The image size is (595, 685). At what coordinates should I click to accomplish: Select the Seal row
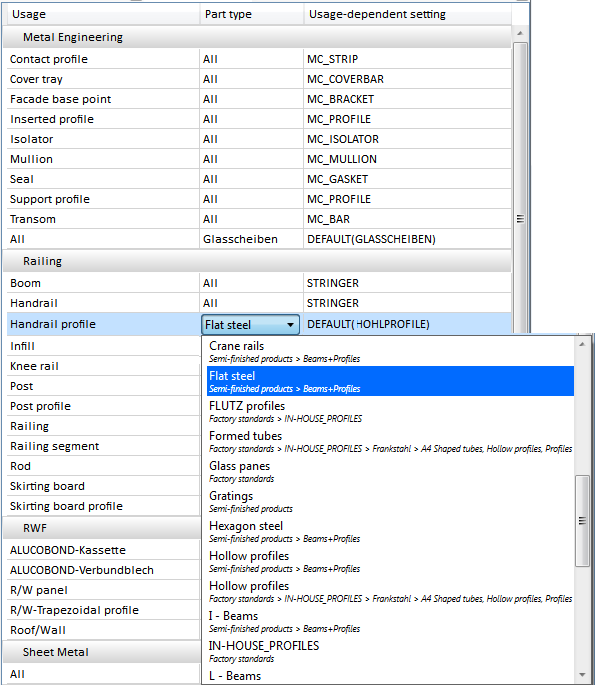click(x=259, y=179)
